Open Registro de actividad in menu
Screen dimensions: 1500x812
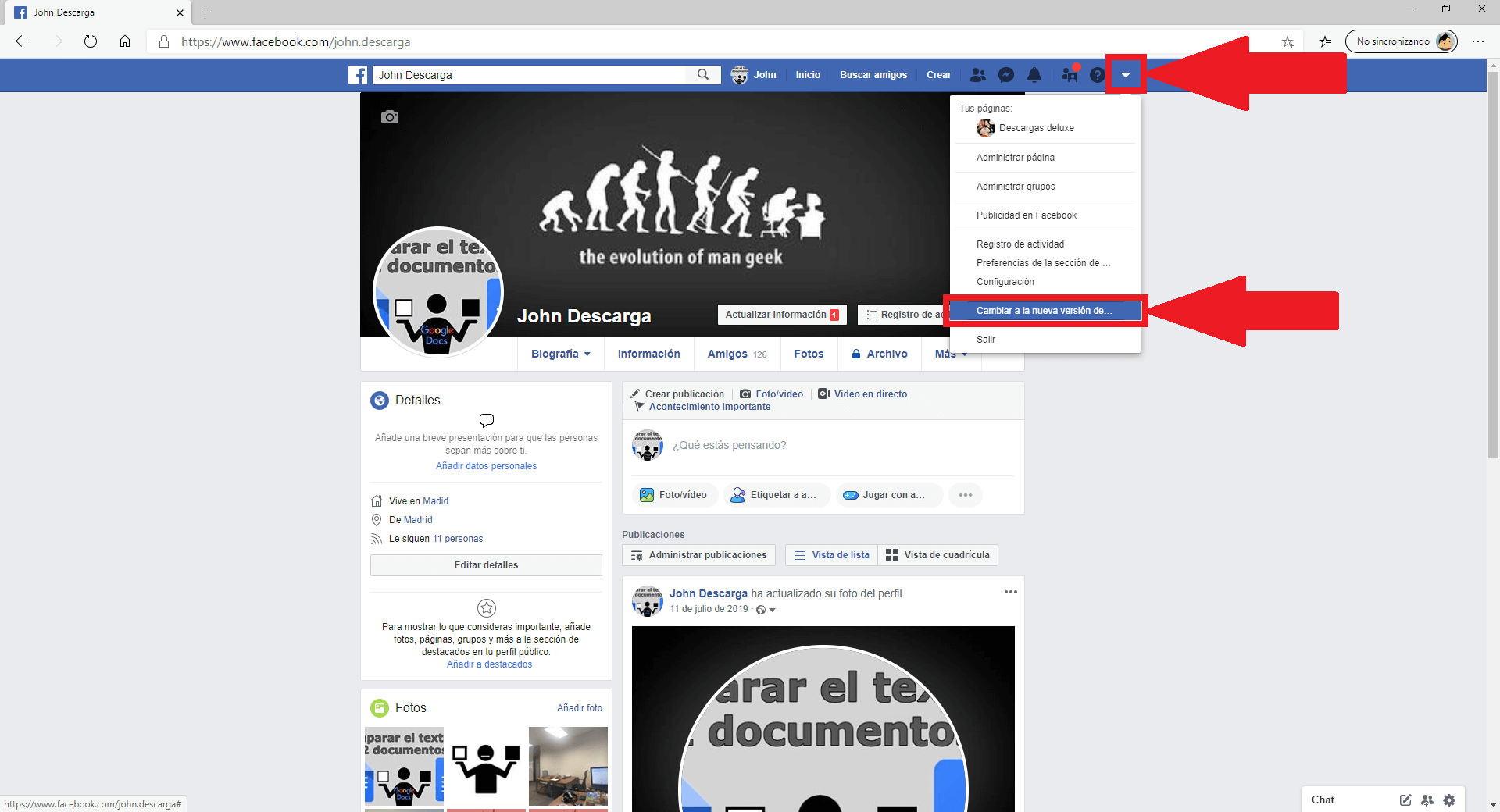tap(1045, 244)
